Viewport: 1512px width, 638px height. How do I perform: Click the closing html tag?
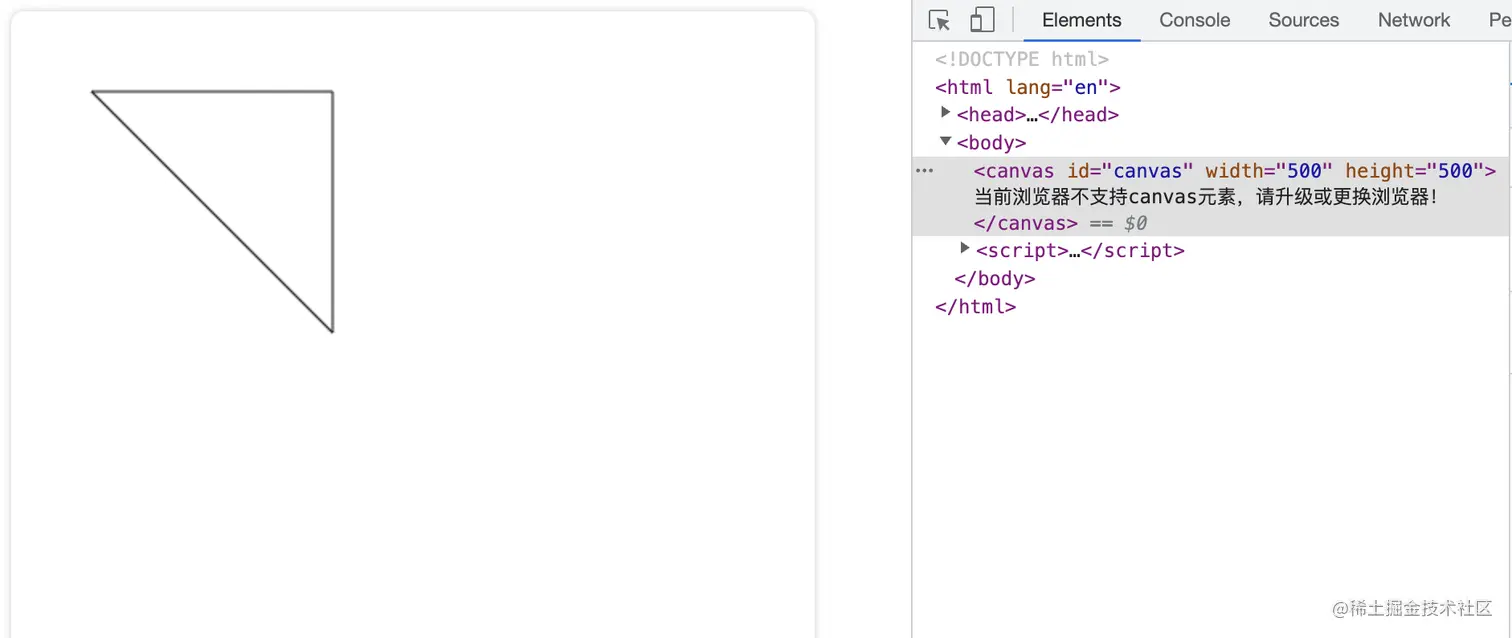tap(975, 306)
